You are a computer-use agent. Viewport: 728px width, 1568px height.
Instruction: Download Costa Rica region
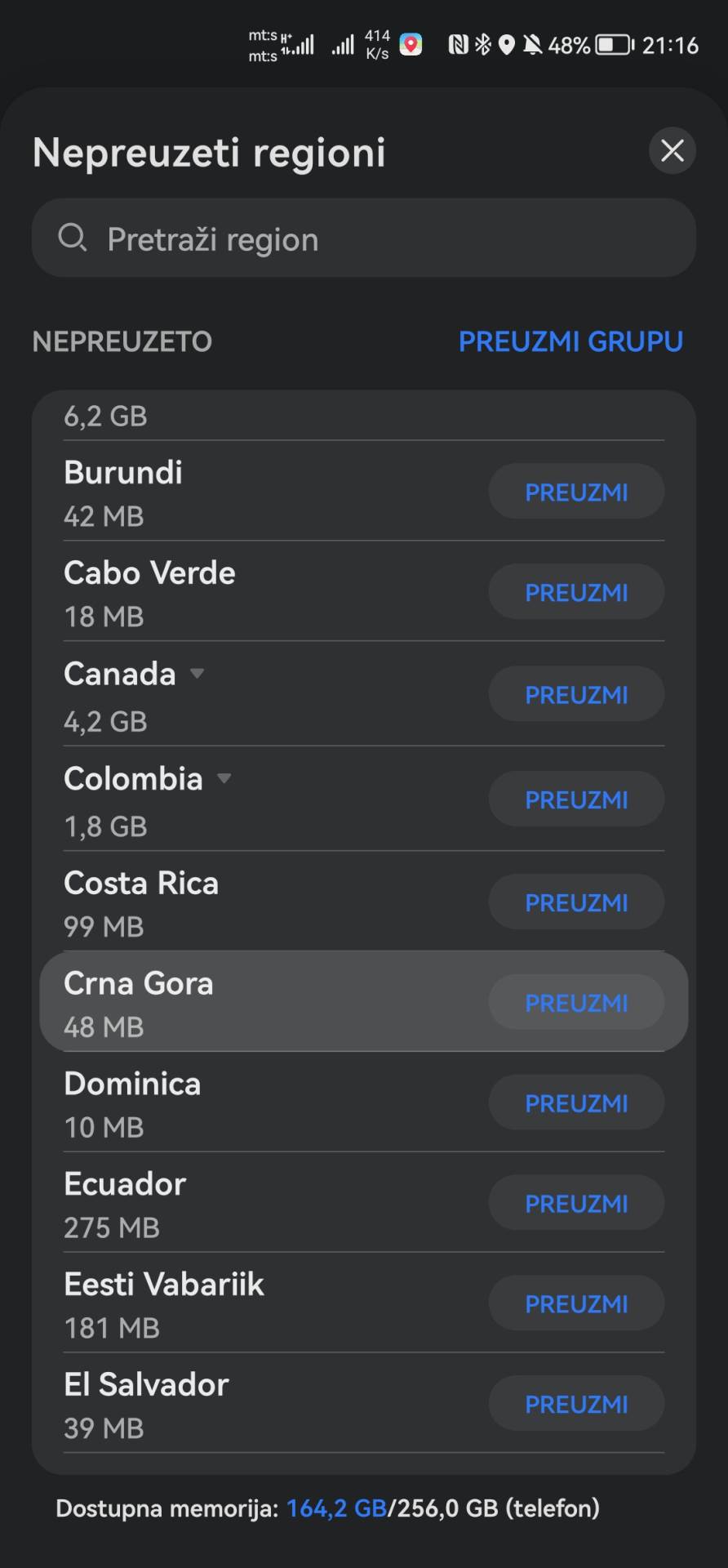[576, 902]
